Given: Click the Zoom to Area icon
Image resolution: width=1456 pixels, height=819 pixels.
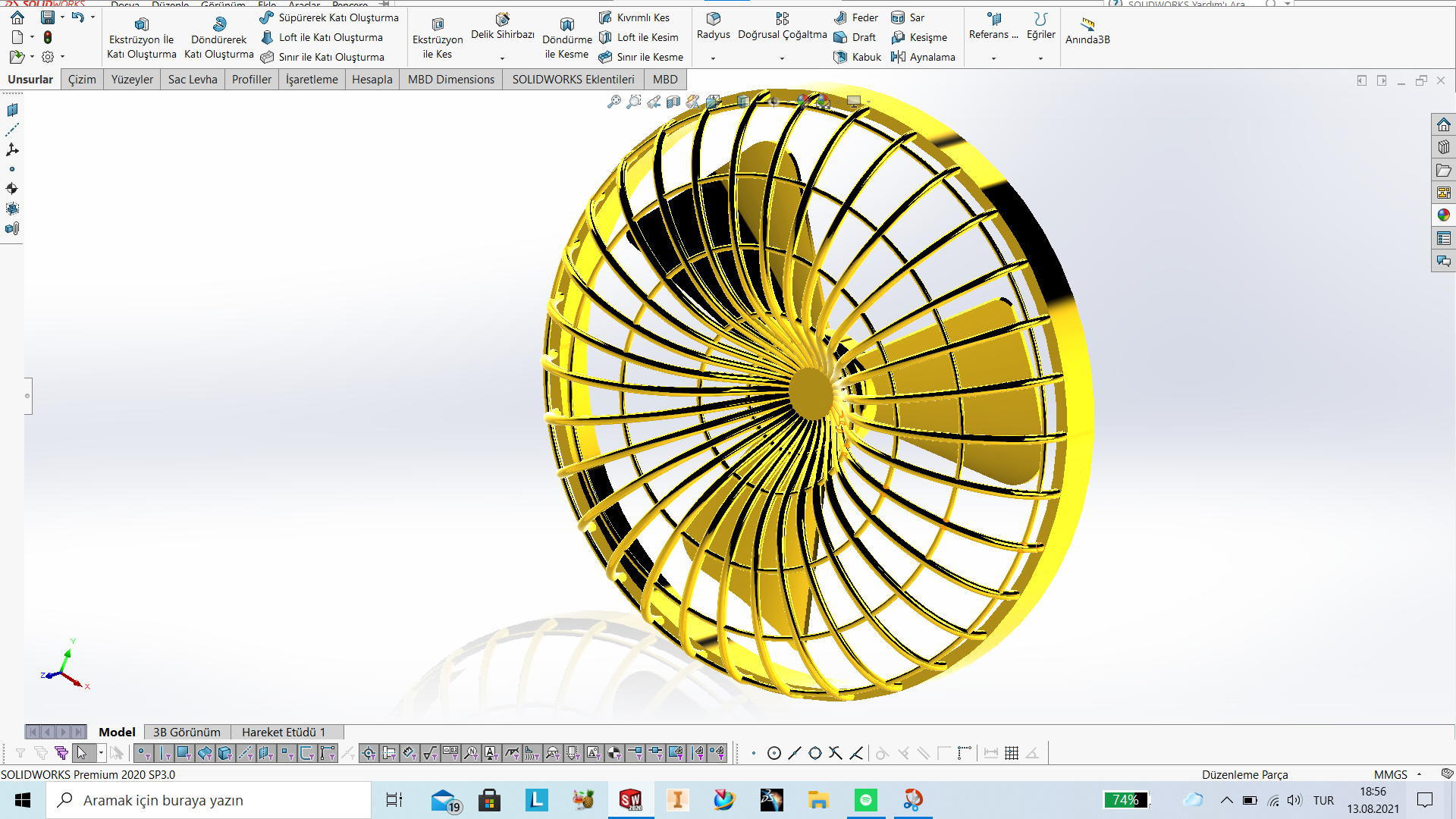Looking at the screenshot, I should click(634, 102).
